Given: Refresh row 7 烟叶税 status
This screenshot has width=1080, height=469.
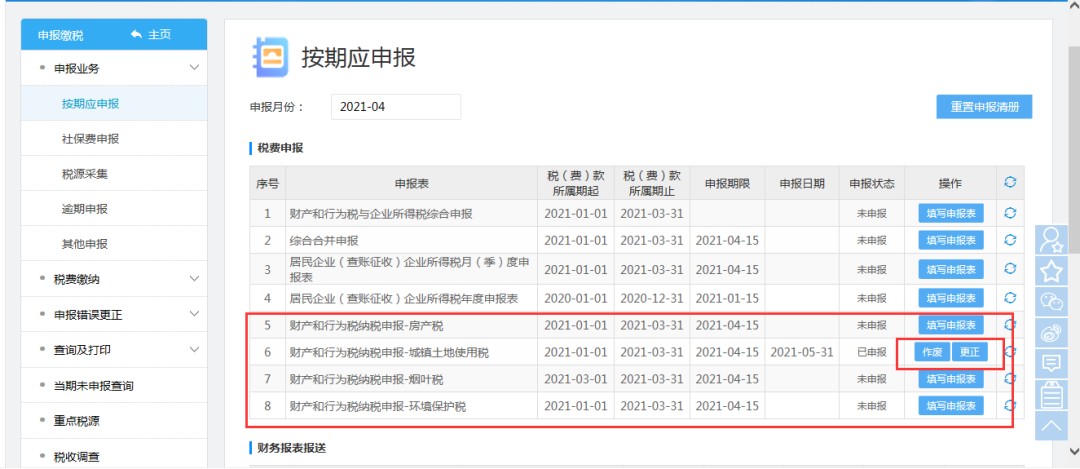Looking at the screenshot, I should point(1010,379).
